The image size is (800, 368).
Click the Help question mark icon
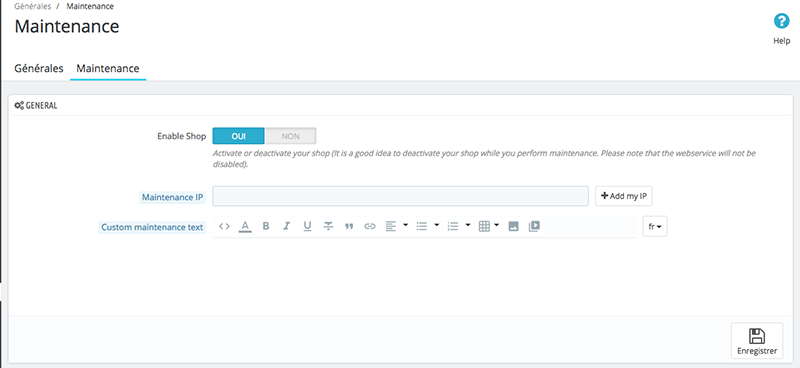point(782,21)
